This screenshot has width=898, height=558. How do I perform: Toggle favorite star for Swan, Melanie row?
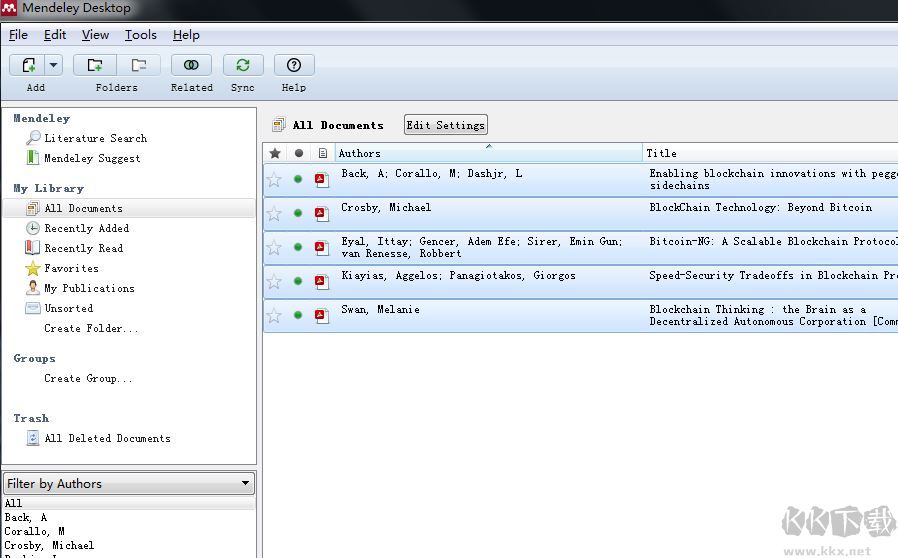pyautogui.click(x=274, y=315)
